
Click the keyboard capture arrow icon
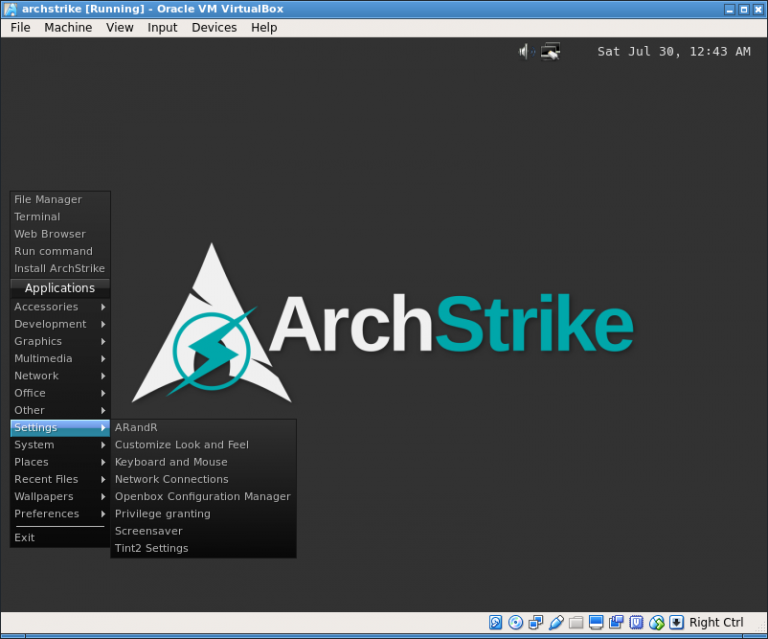(x=676, y=622)
